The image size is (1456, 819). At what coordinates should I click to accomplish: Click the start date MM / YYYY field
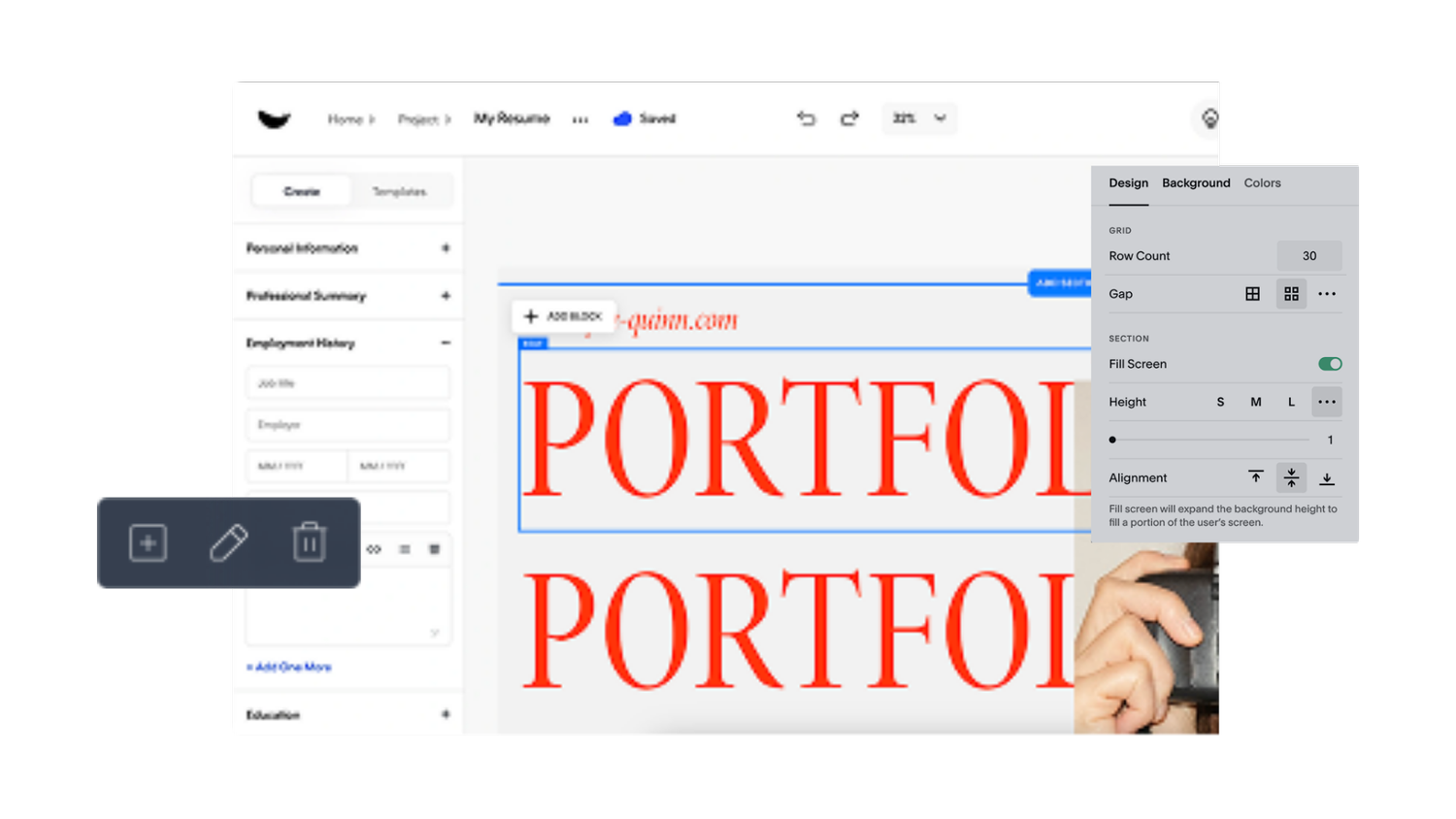point(296,467)
